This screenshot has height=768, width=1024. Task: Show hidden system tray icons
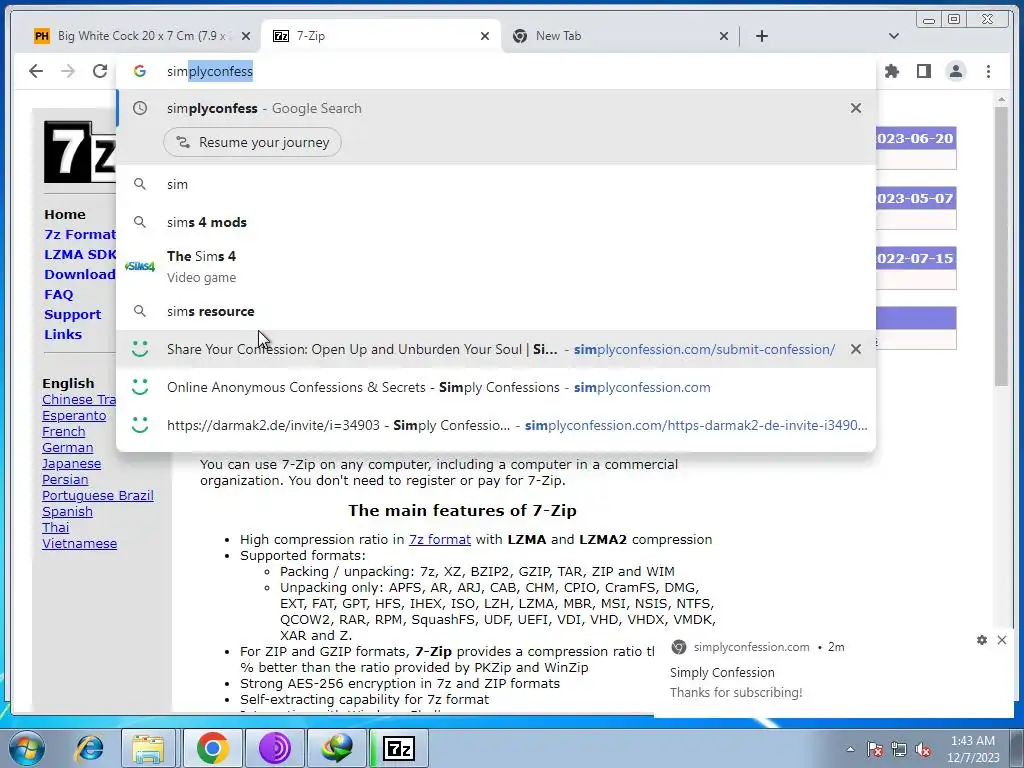[850, 749]
